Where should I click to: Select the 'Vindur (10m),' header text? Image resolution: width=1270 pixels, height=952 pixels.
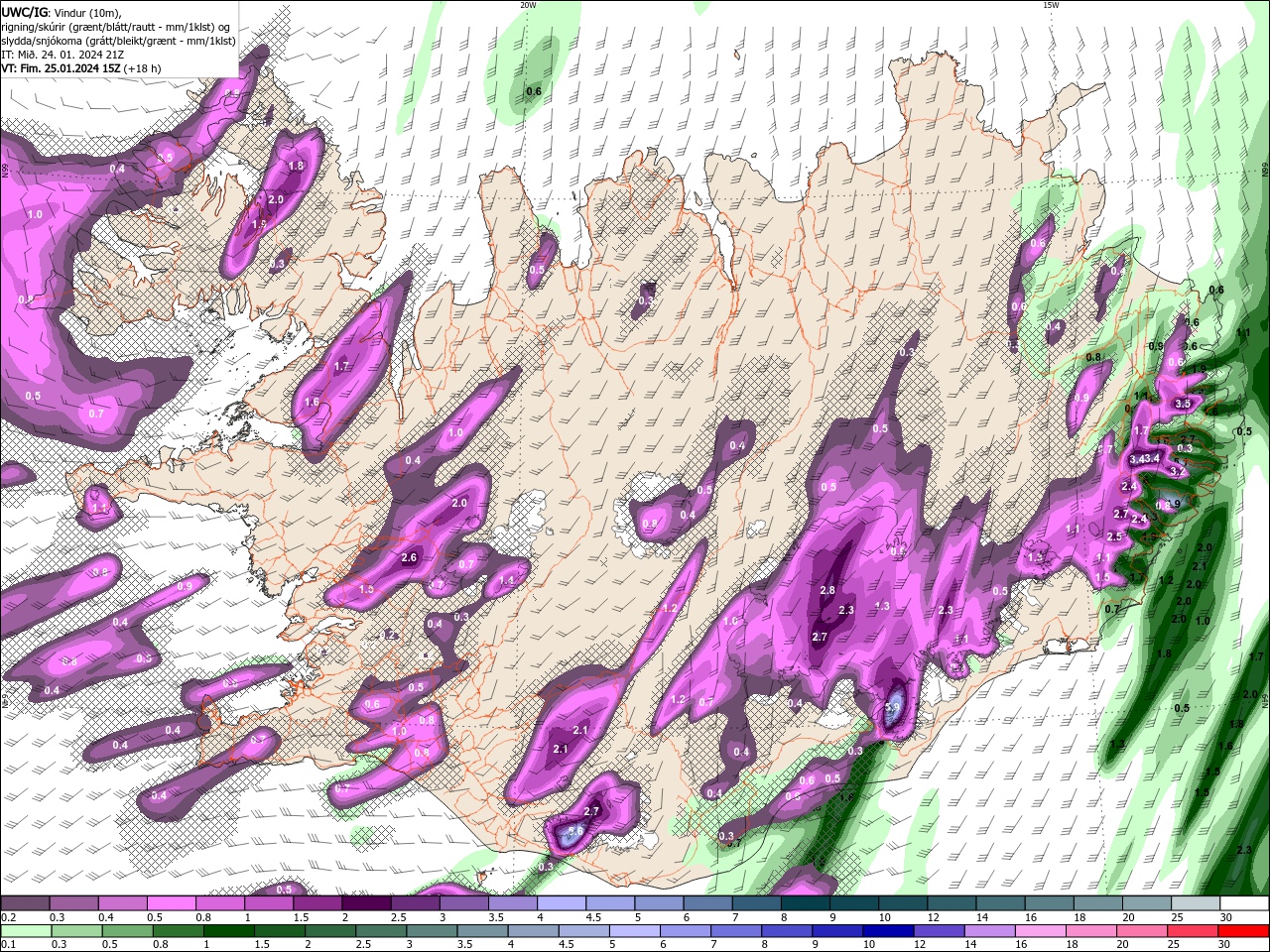(x=86, y=11)
